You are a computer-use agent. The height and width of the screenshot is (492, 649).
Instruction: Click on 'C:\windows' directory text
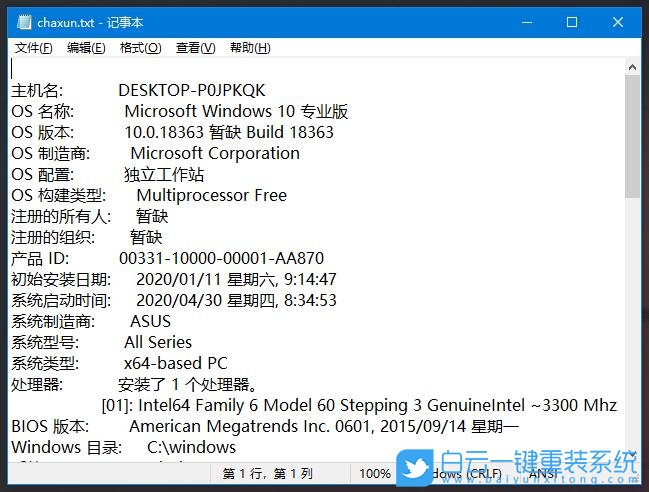[x=191, y=447]
